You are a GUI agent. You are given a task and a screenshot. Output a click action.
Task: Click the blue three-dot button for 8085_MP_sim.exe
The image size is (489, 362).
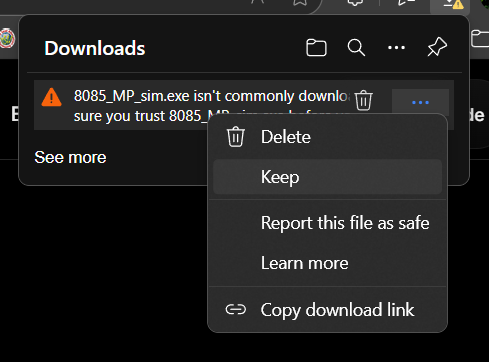coord(420,102)
